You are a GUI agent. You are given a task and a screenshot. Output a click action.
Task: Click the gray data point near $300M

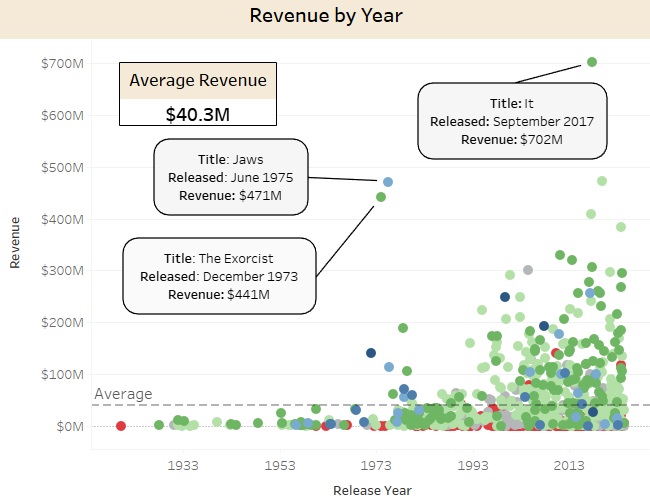pyautogui.click(x=529, y=270)
